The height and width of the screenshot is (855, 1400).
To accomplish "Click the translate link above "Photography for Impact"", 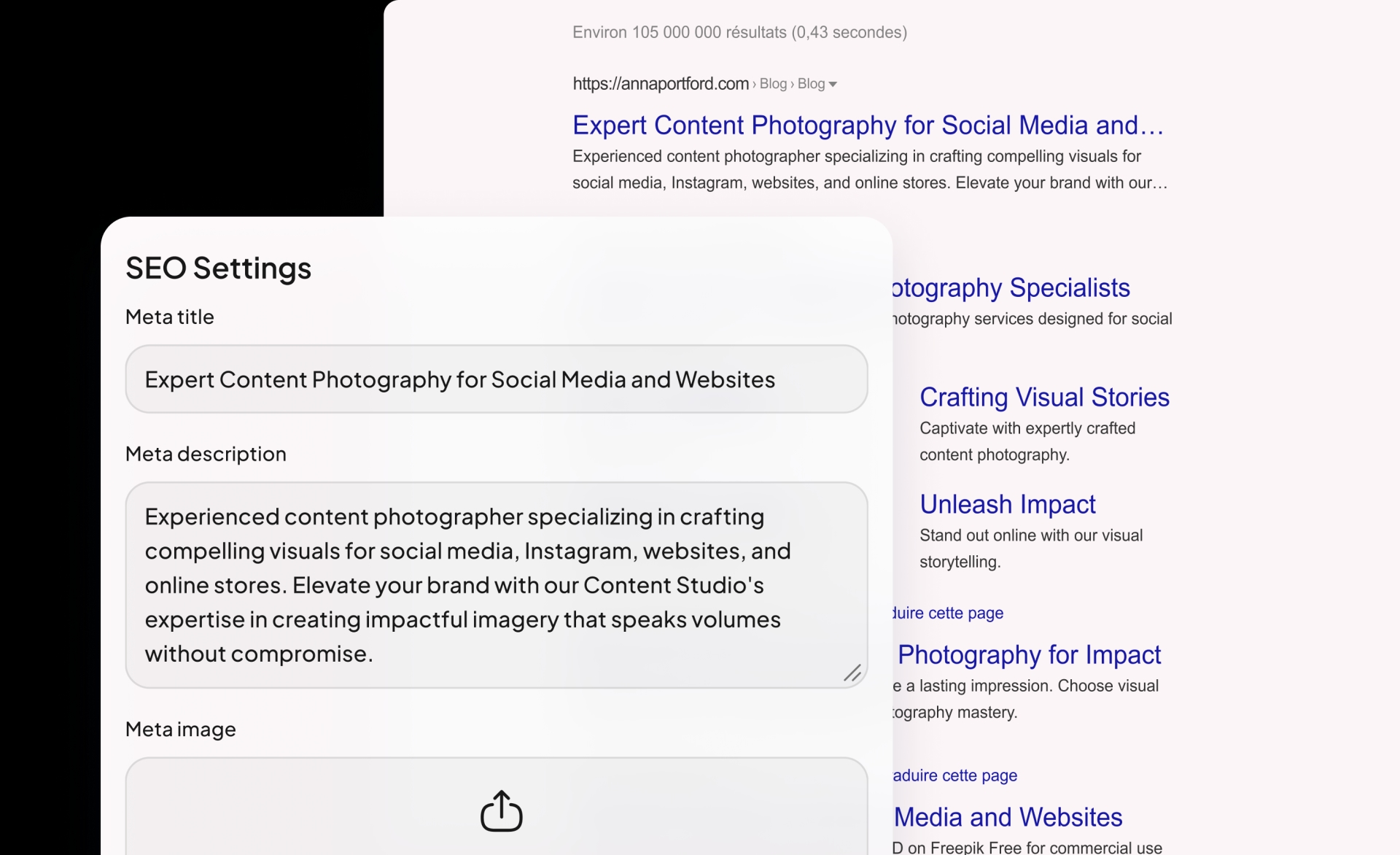I will point(948,614).
